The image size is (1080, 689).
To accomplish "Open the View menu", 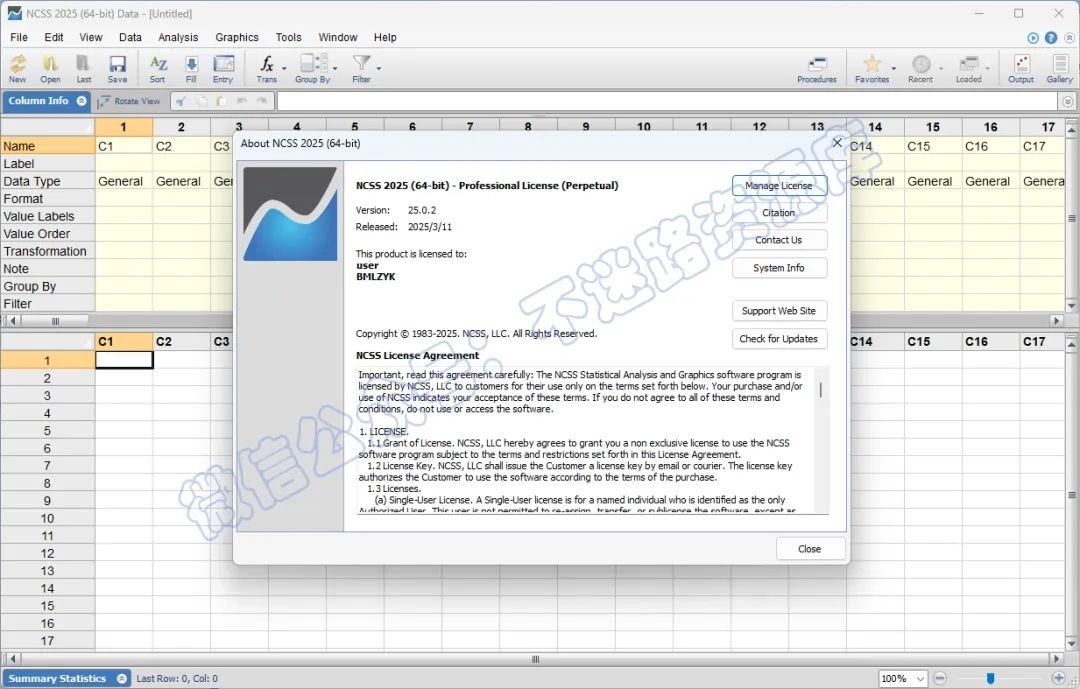I will [90, 37].
